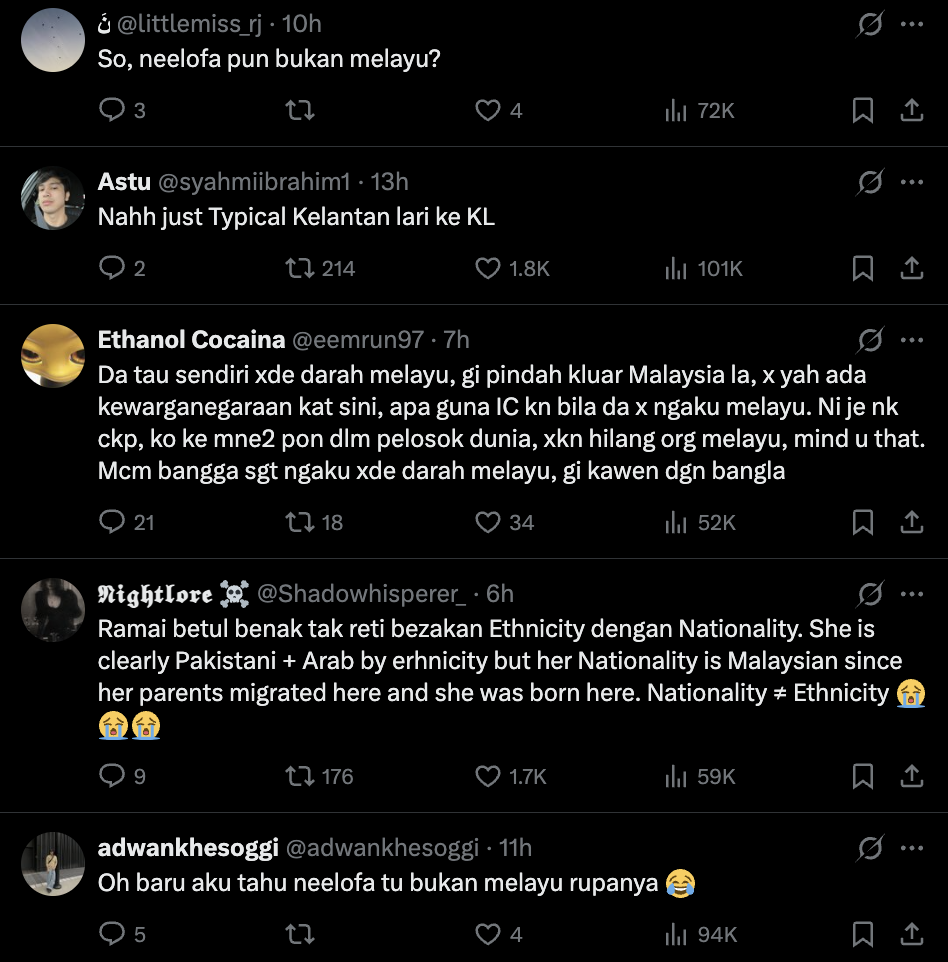Screen dimensions: 948x962
Task: Repost Nightlore's tweet with 176 reposts
Action: [x=300, y=776]
